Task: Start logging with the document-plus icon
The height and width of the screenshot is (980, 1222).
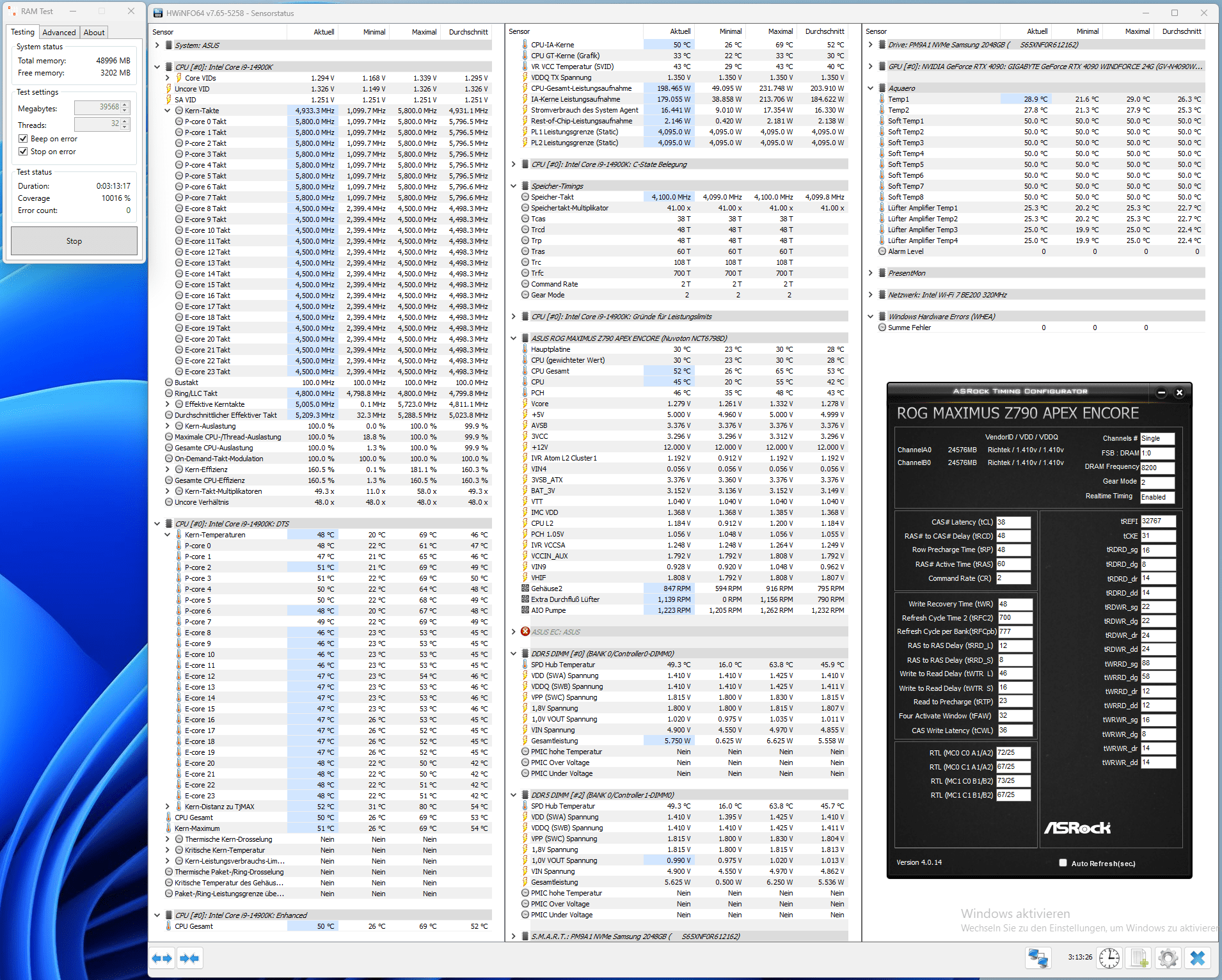Action: point(1139,958)
